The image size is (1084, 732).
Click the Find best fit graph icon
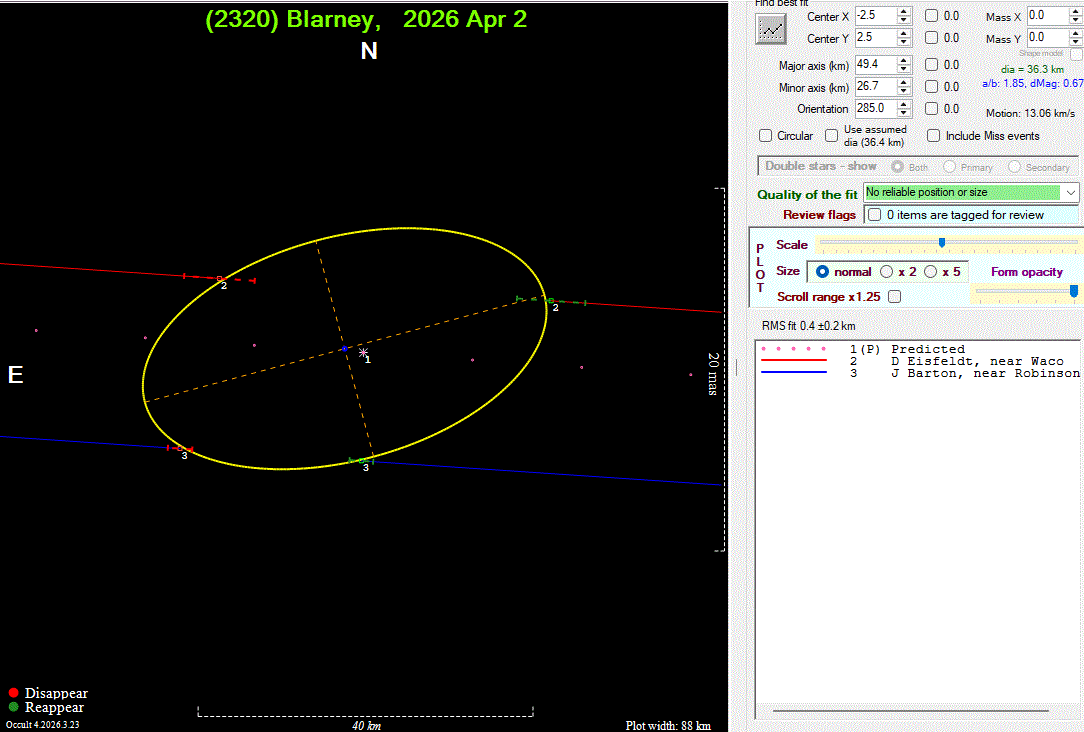(770, 29)
